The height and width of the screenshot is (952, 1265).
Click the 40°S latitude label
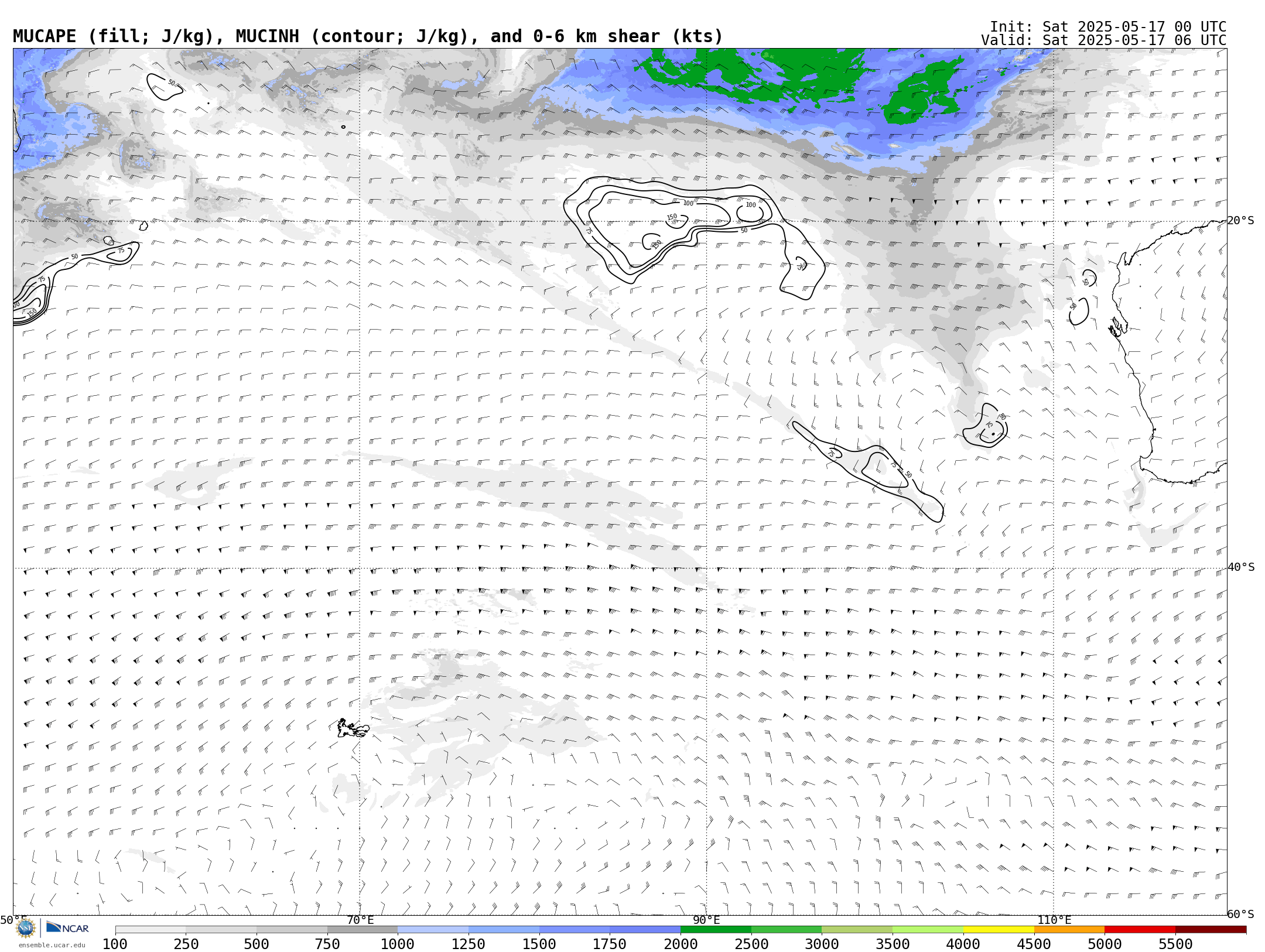(x=1241, y=567)
